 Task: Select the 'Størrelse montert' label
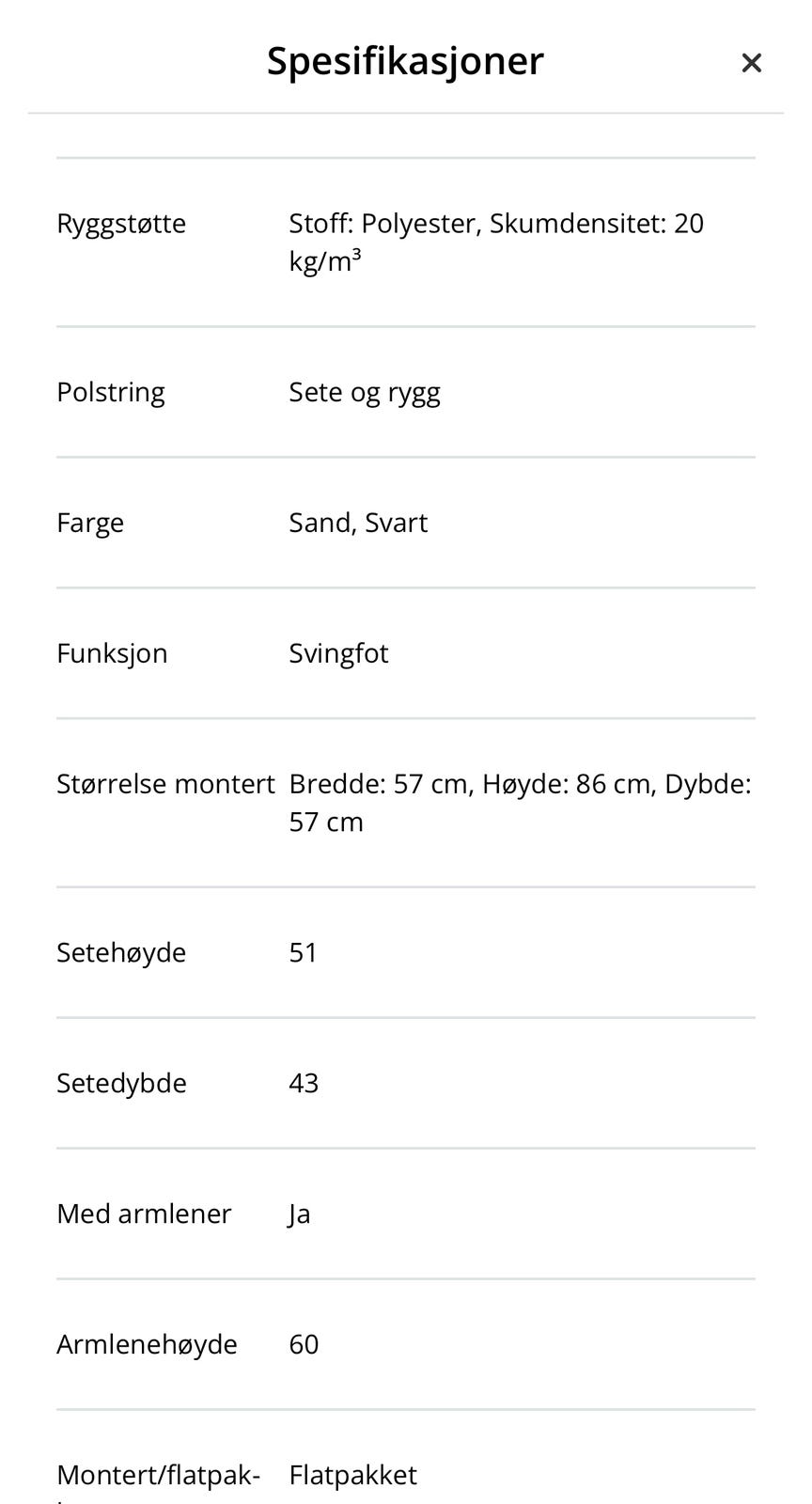click(x=165, y=784)
